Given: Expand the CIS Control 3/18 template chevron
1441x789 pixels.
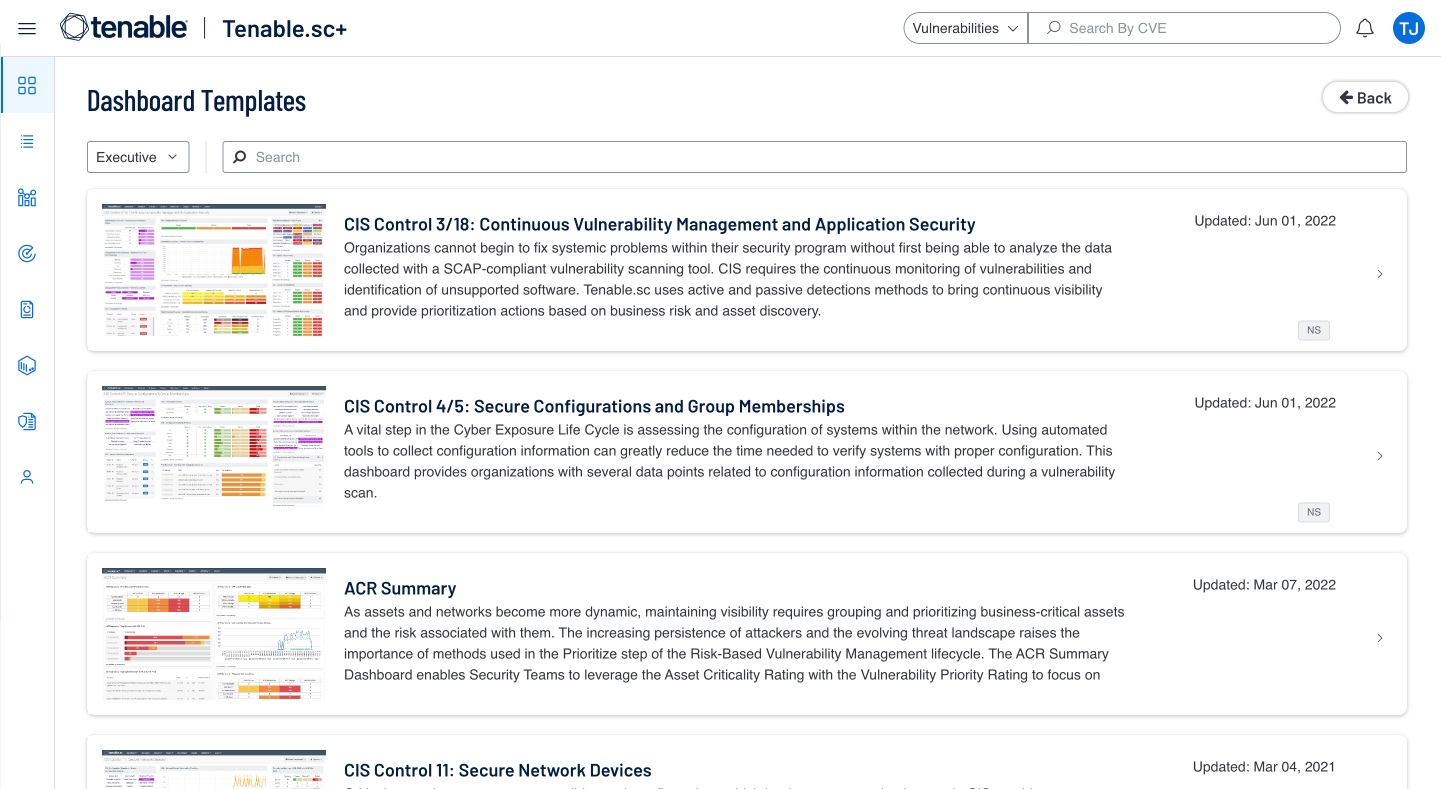Looking at the screenshot, I should [x=1380, y=274].
